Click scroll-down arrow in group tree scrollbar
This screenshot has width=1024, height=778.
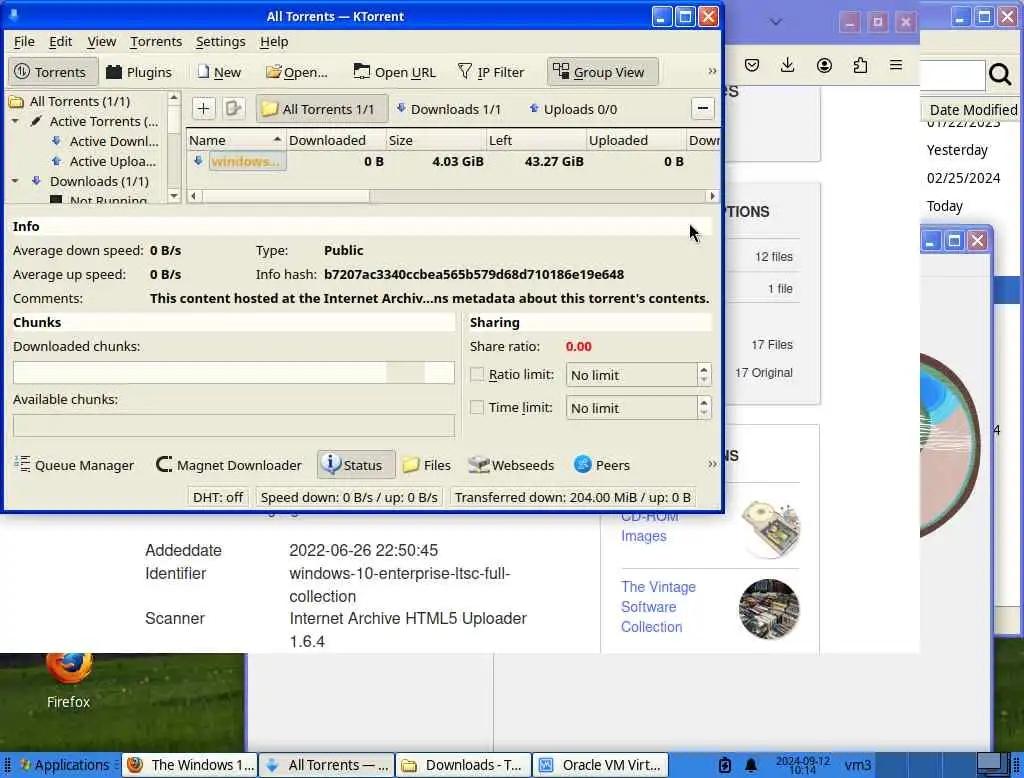tap(173, 195)
